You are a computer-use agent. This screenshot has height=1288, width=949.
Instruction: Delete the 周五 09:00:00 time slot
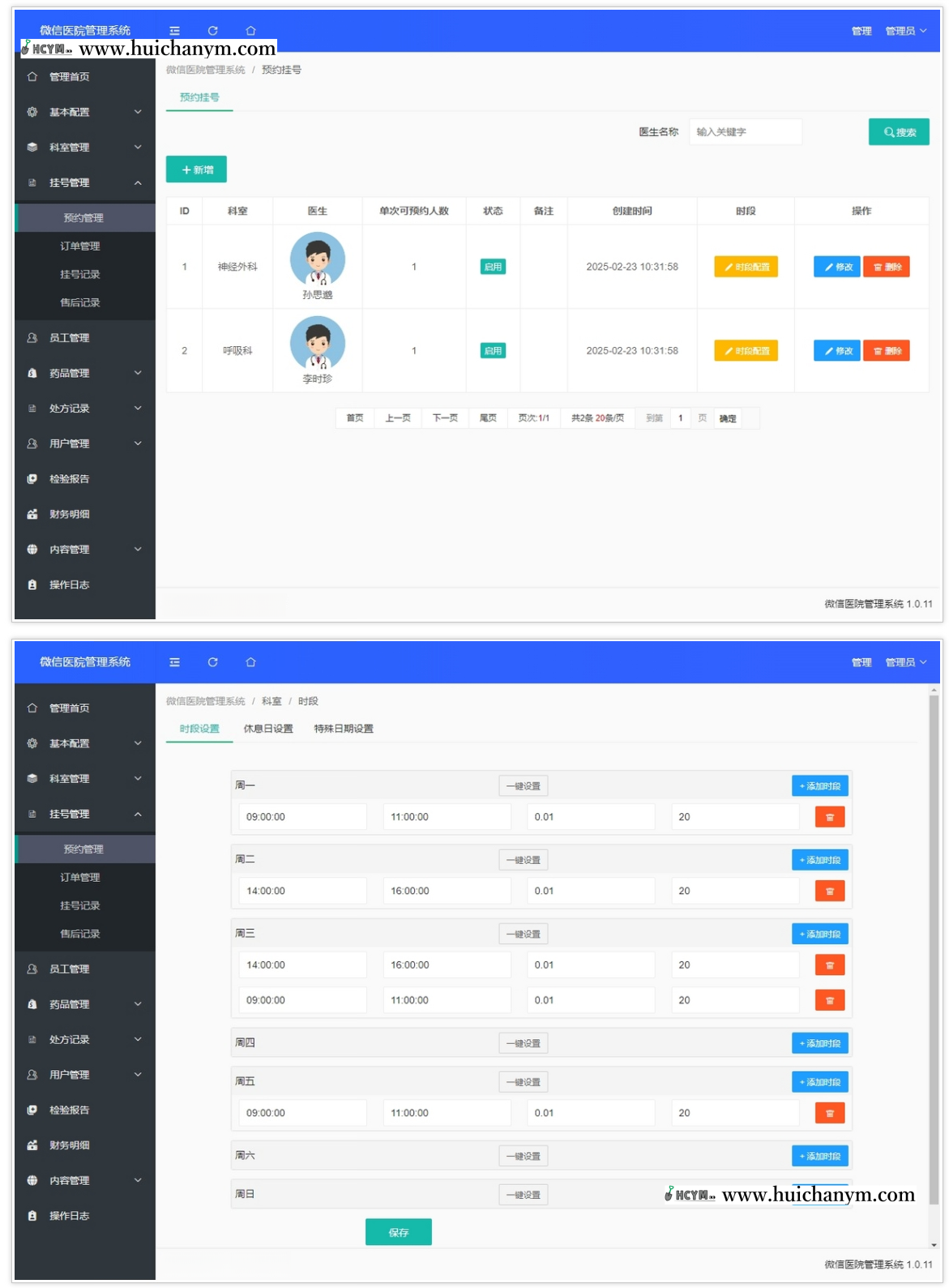coord(829,1113)
